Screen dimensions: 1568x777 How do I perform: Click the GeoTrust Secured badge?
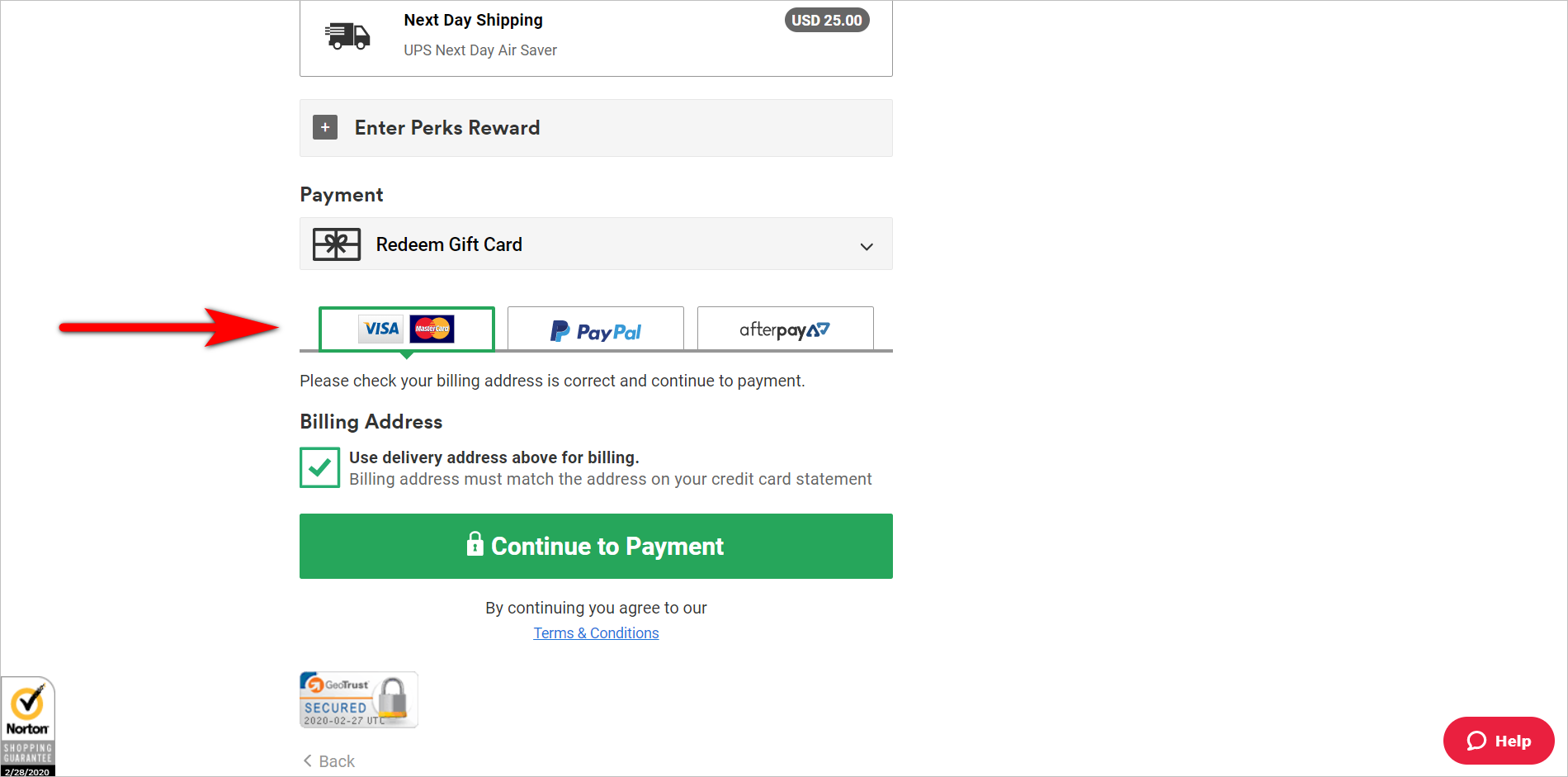point(358,699)
